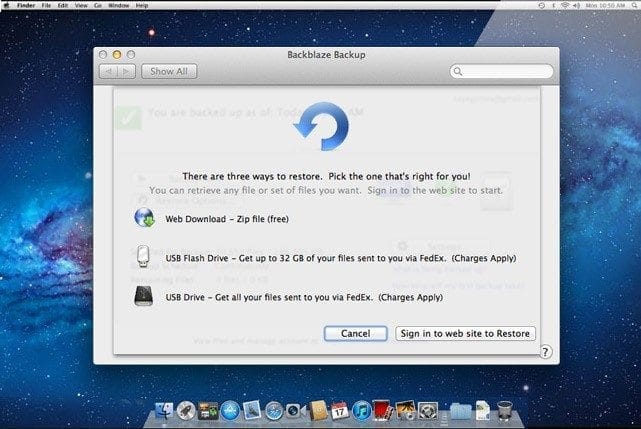This screenshot has width=641, height=429.
Task: Open Mail from the Dock
Action: pyautogui.click(x=252, y=410)
